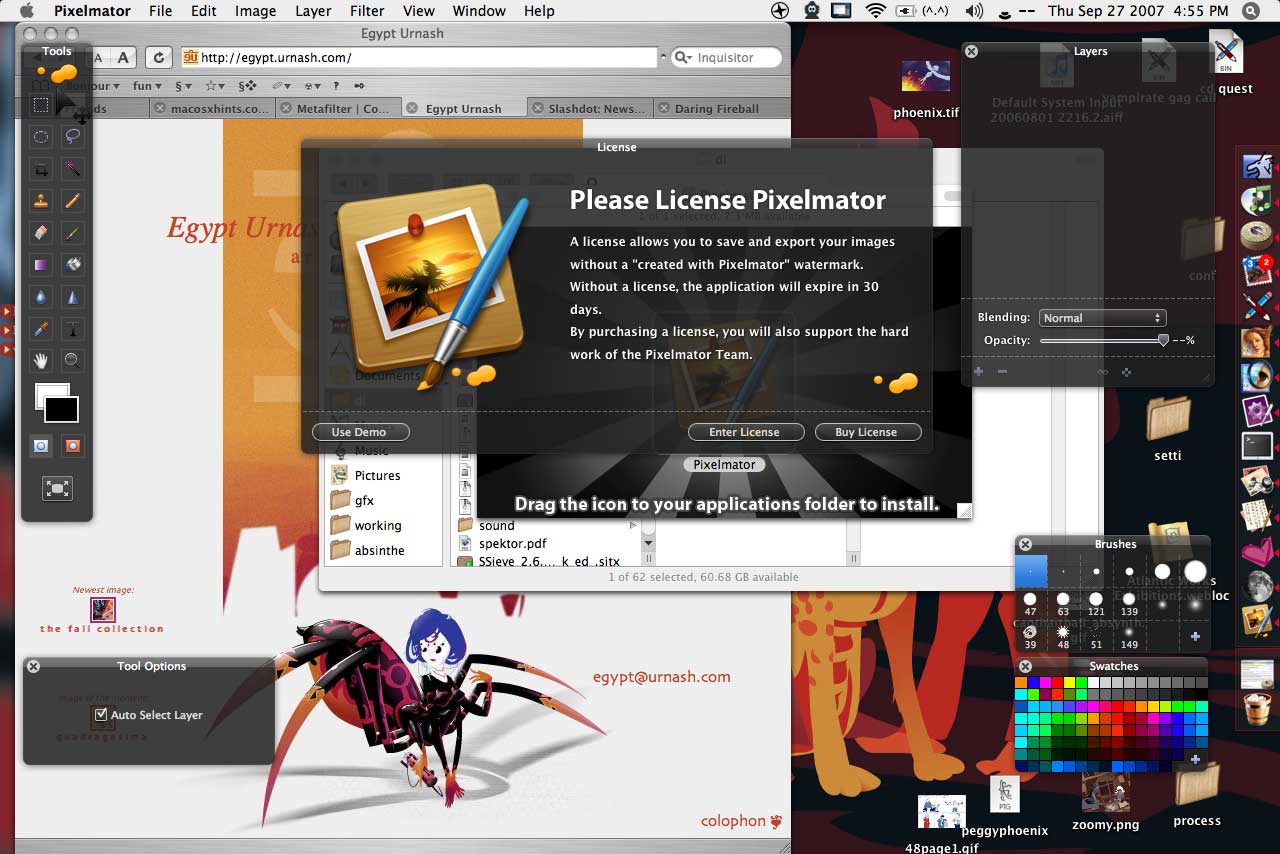The width and height of the screenshot is (1280, 854).
Task: Pick the Clone Stamp tool
Action: [41, 200]
